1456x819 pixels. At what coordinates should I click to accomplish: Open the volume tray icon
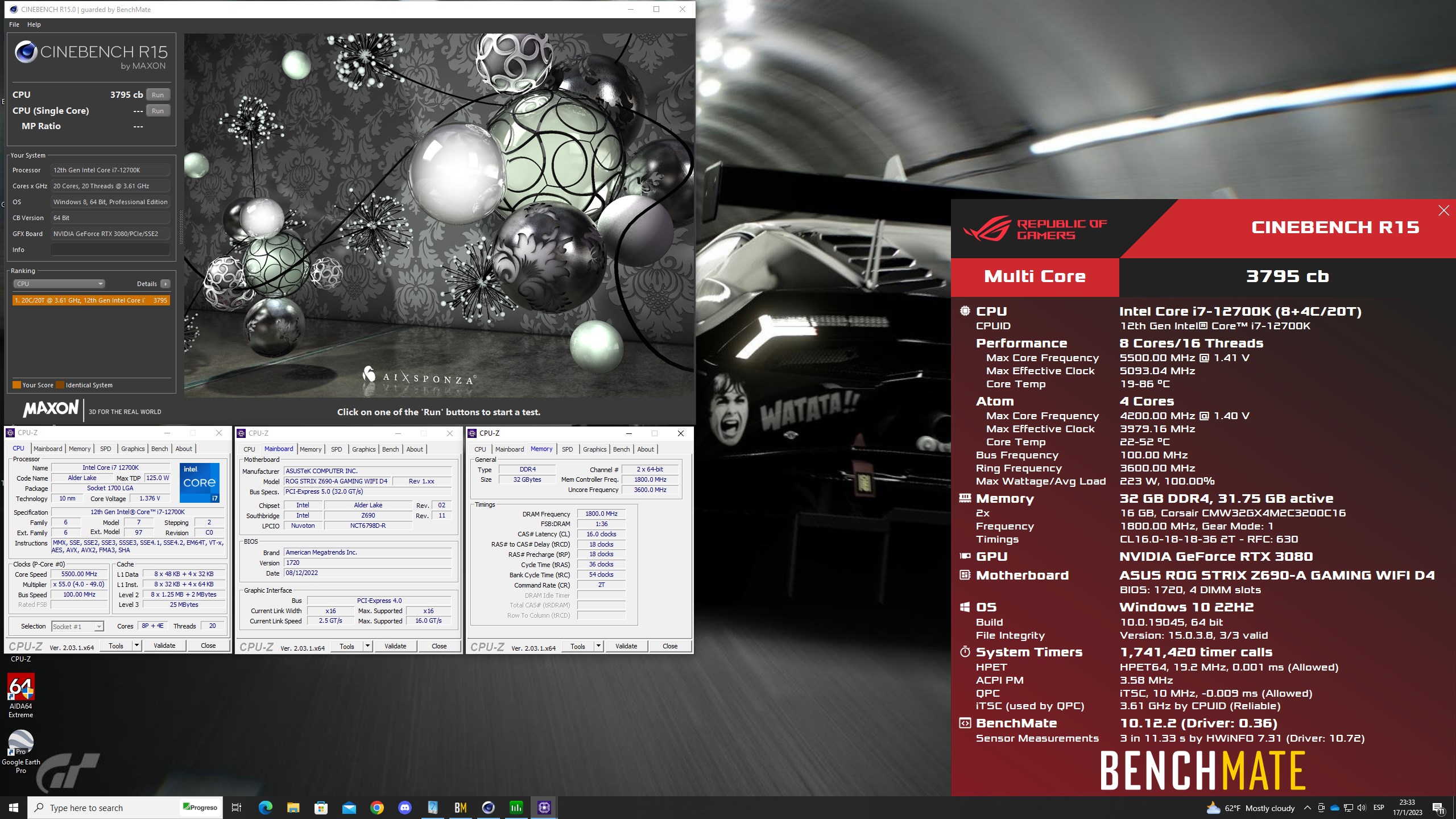coord(1362,808)
